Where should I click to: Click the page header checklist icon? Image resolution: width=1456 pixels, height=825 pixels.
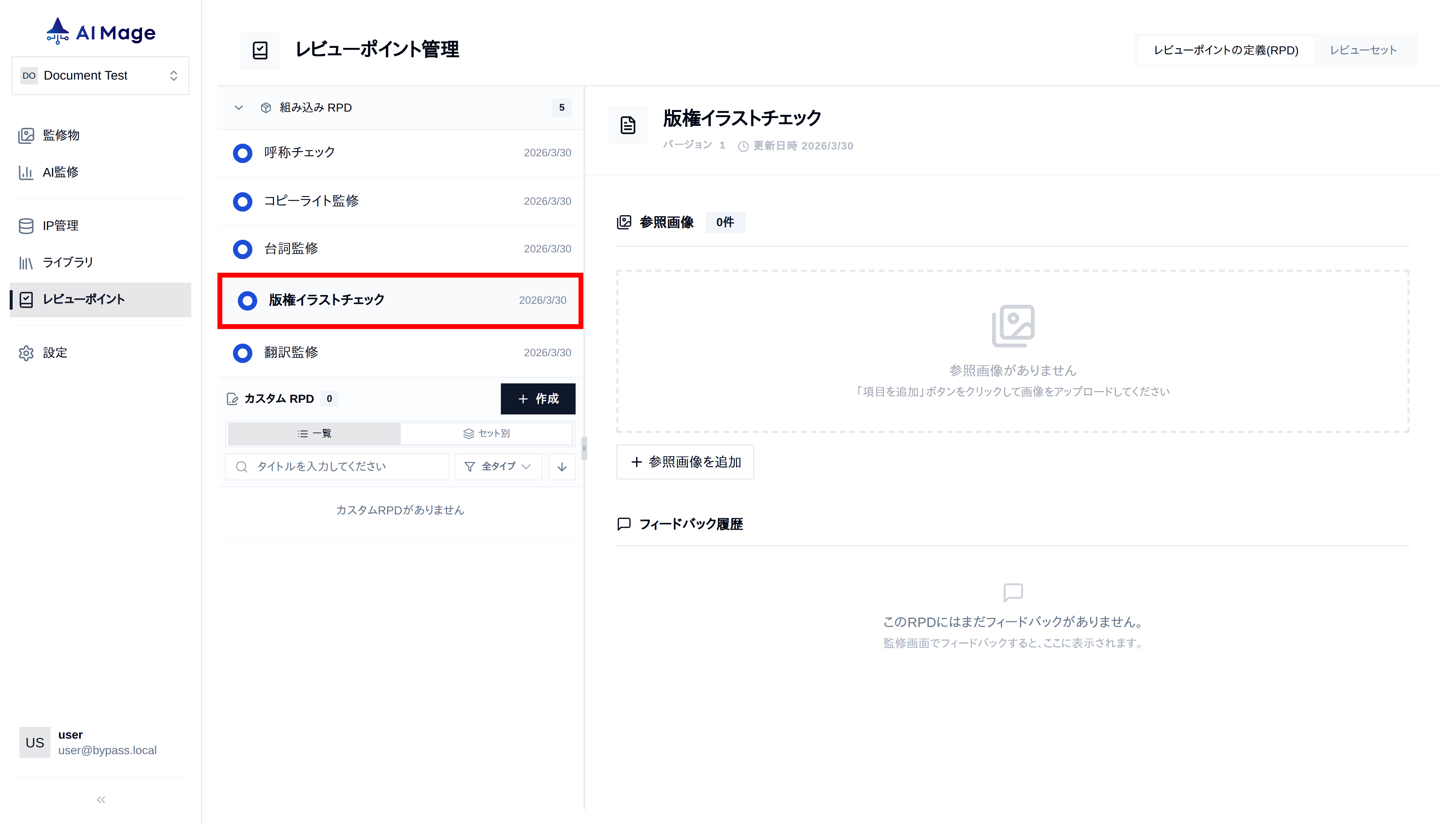(260, 50)
